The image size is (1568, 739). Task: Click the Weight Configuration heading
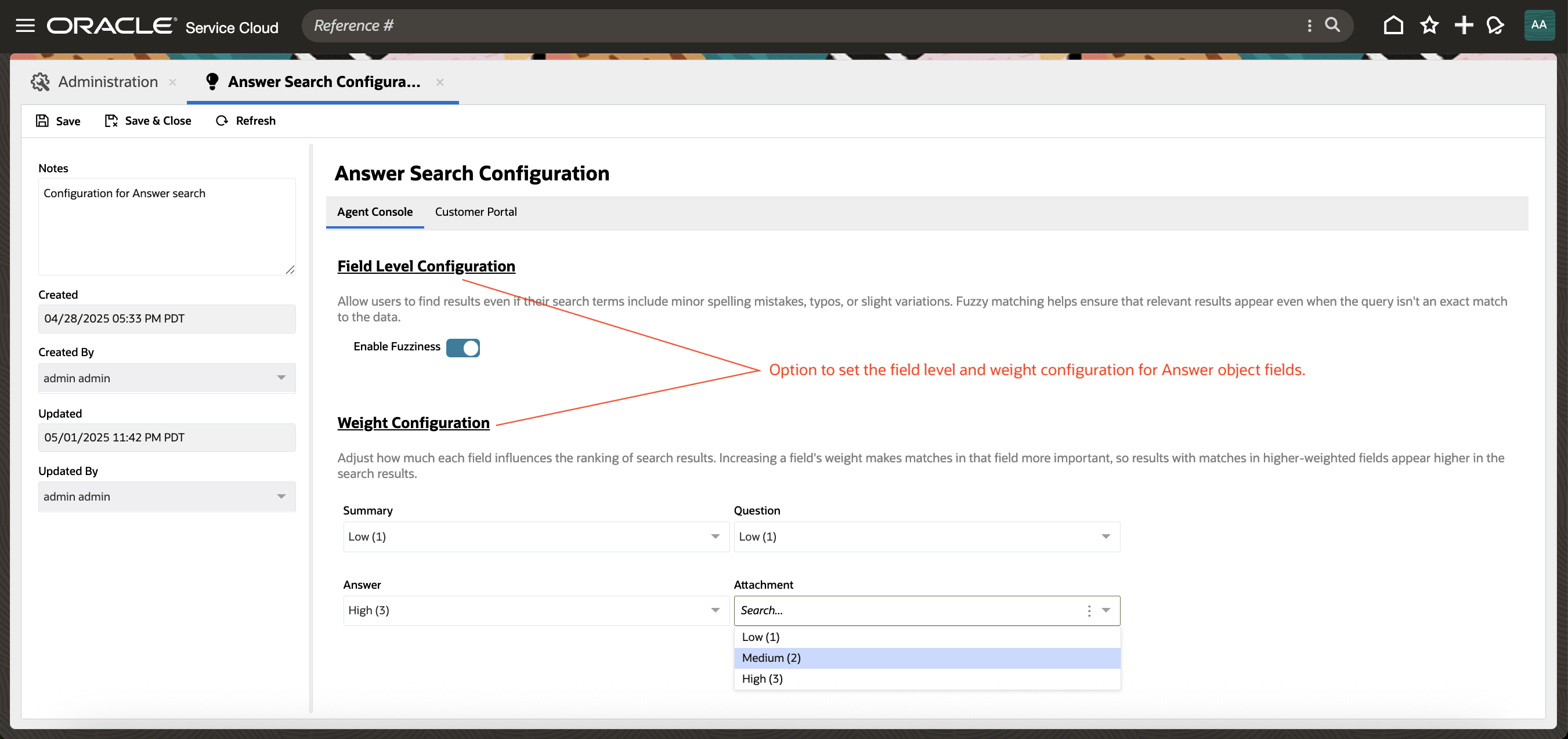pos(413,423)
